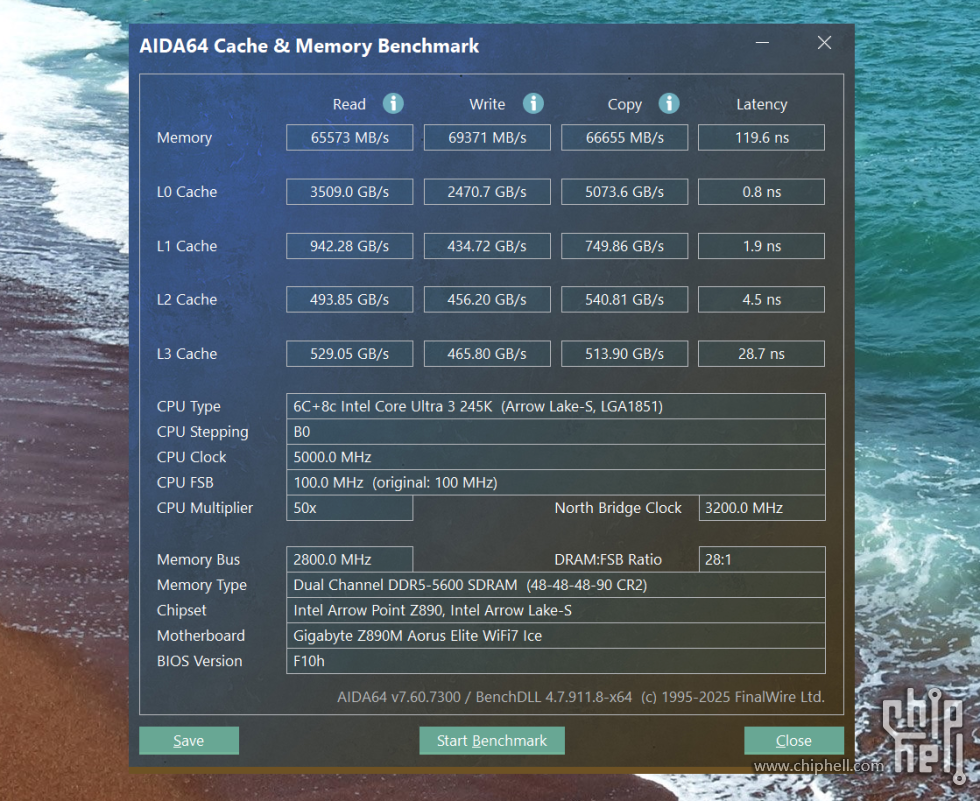Click the L2 Cache read 493.85 GB/s value
980x801 pixels.
click(349, 299)
